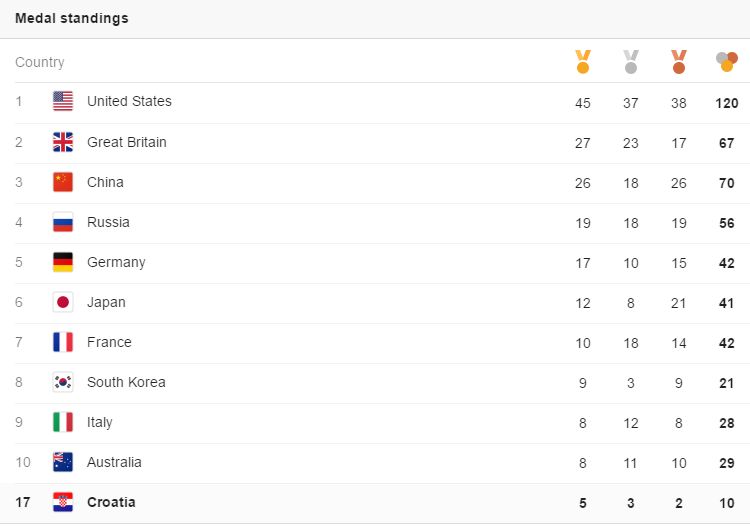Screen dimensions: 750x526
Task: Click the Australia flag icon
Action: [63, 462]
